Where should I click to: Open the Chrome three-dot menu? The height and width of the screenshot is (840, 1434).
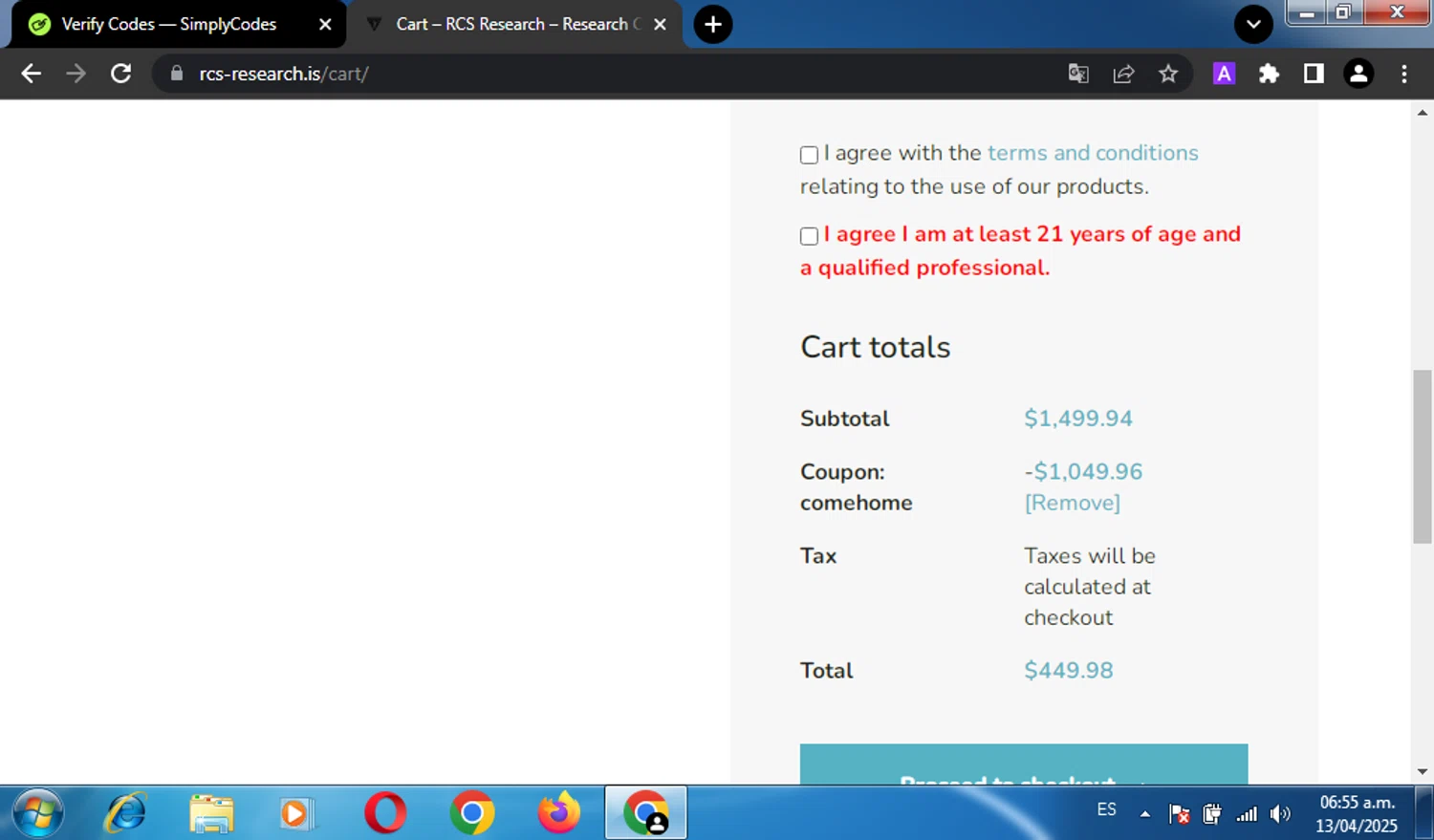(x=1403, y=74)
